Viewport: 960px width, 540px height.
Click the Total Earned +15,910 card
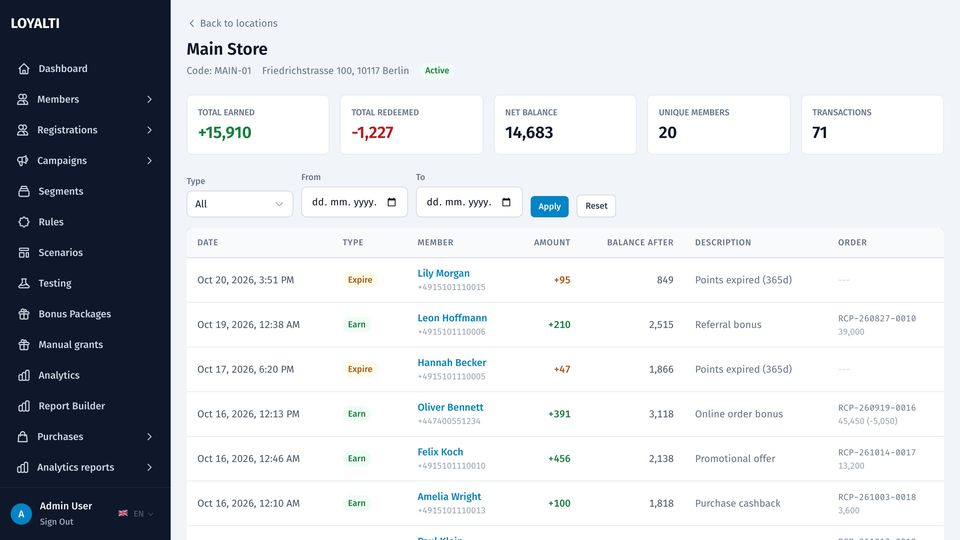click(258, 124)
